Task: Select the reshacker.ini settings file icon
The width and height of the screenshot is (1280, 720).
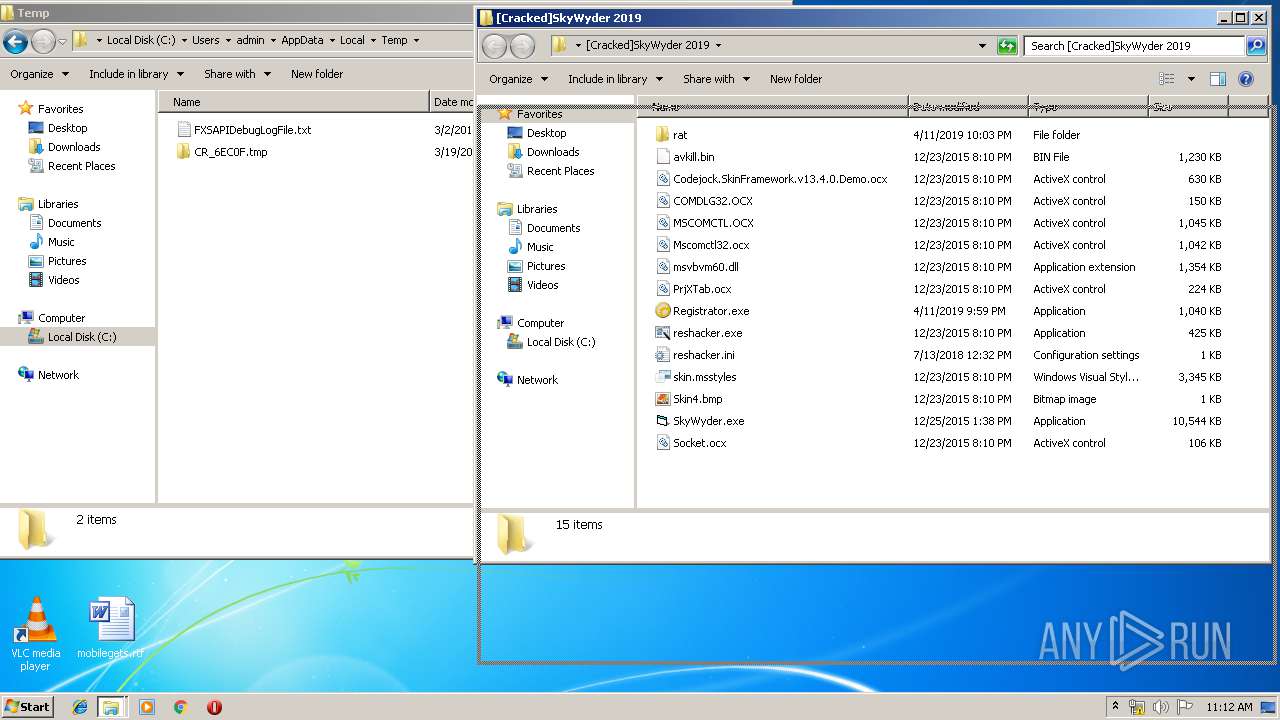Action: (x=662, y=355)
